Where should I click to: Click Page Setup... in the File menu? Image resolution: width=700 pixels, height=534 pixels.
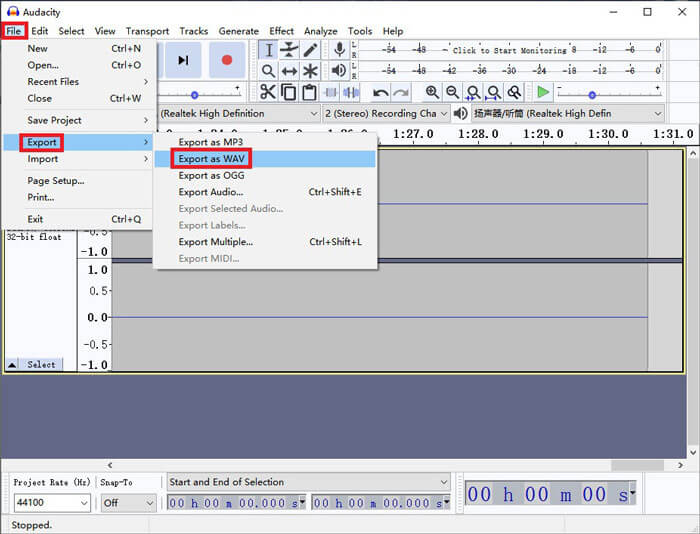[79, 181]
